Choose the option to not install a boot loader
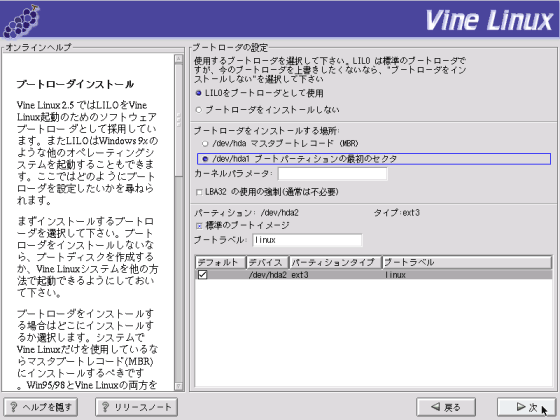The width and height of the screenshot is (560, 420). click(x=199, y=110)
